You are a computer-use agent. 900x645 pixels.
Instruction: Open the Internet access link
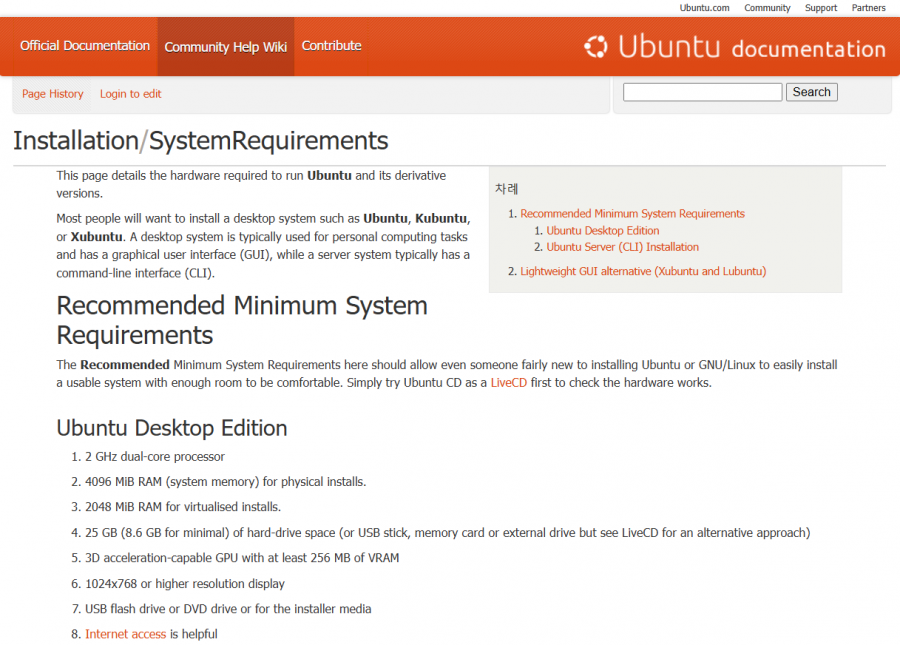[126, 634]
